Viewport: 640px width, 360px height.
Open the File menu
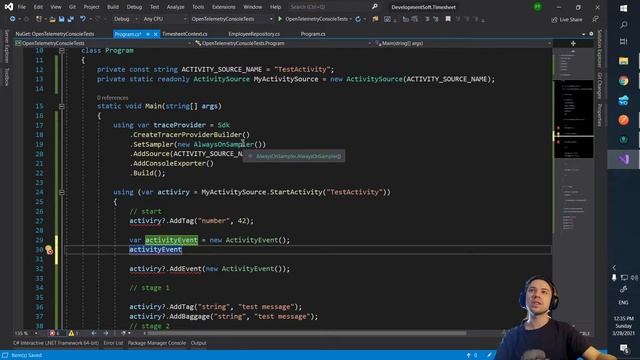(x=22, y=7)
